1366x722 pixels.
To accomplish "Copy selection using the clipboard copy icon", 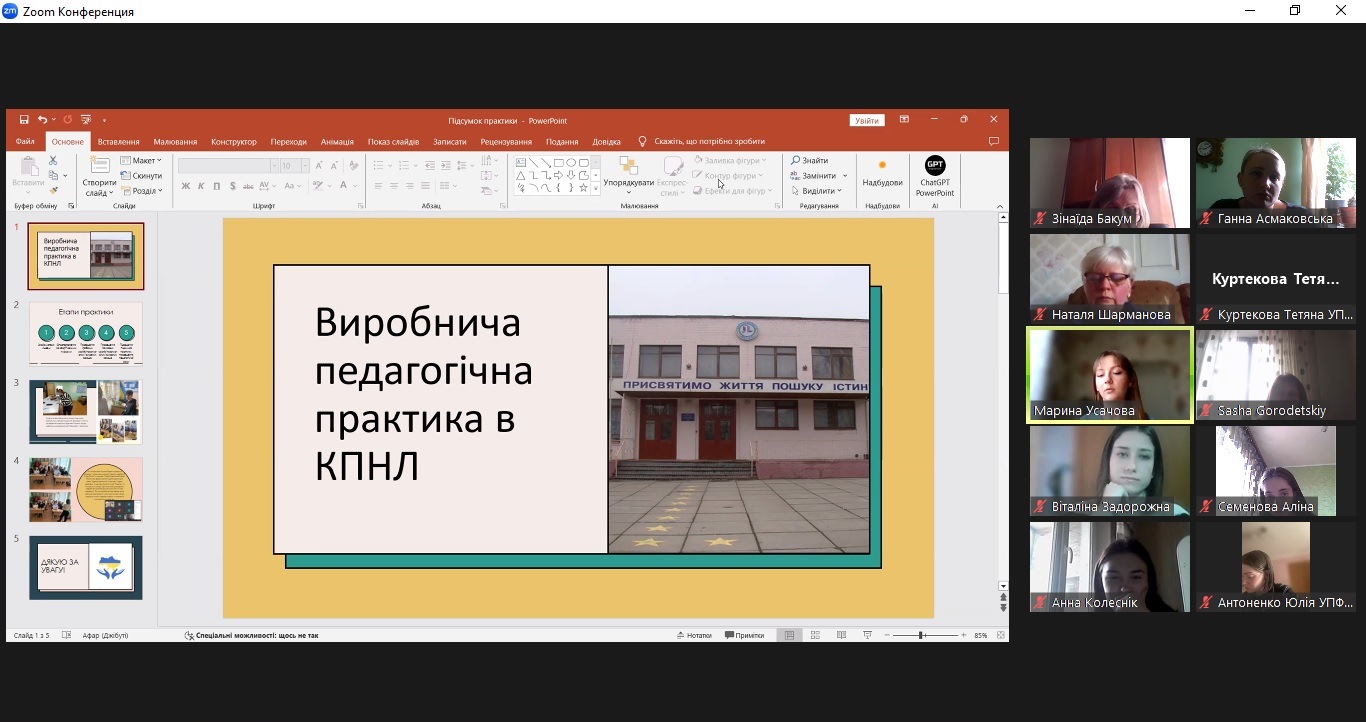I will click(x=53, y=176).
